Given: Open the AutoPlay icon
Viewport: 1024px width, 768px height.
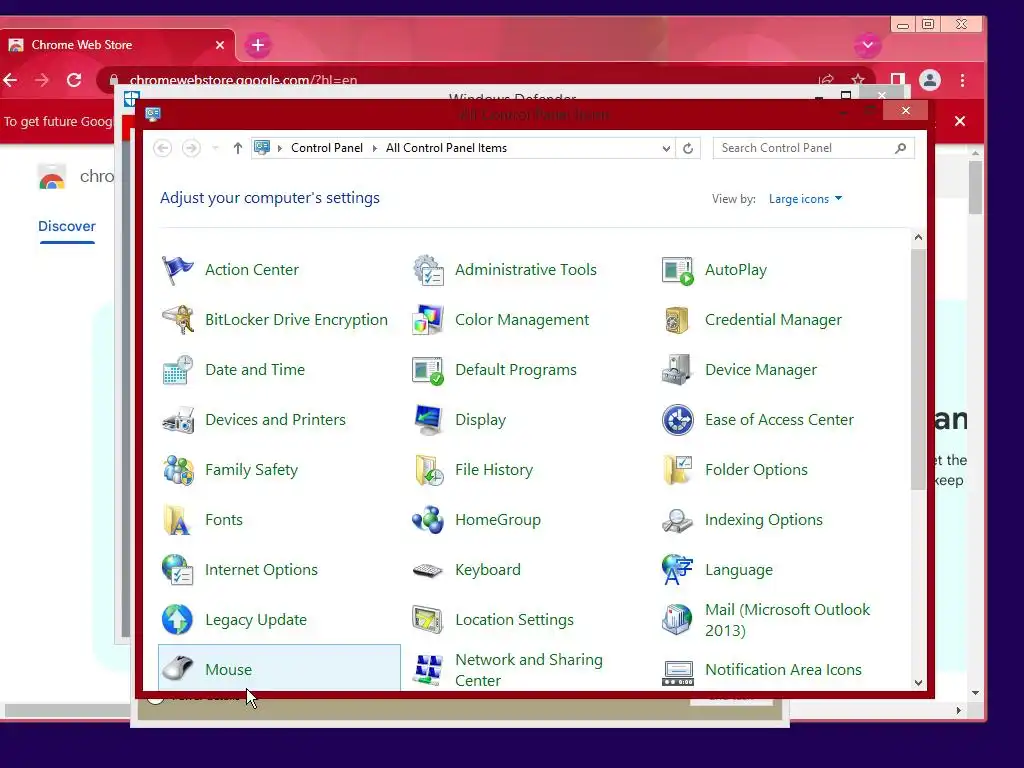Looking at the screenshot, I should tap(677, 270).
